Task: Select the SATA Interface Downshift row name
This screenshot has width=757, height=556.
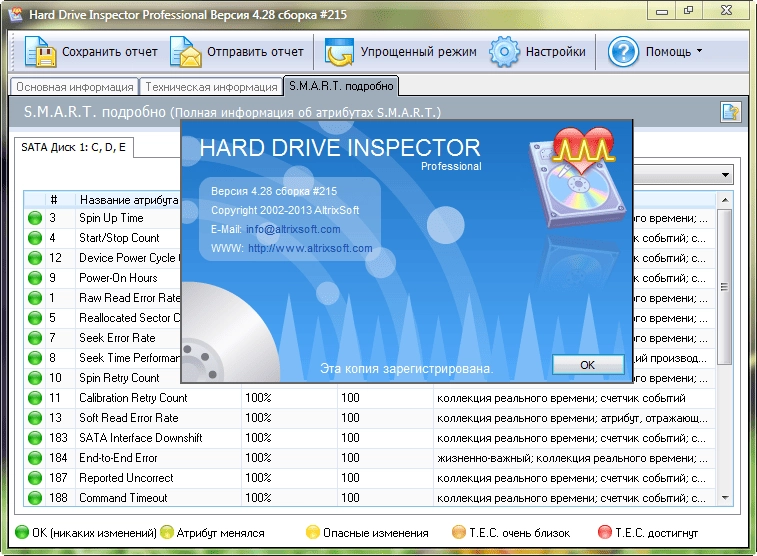Action: pos(140,438)
